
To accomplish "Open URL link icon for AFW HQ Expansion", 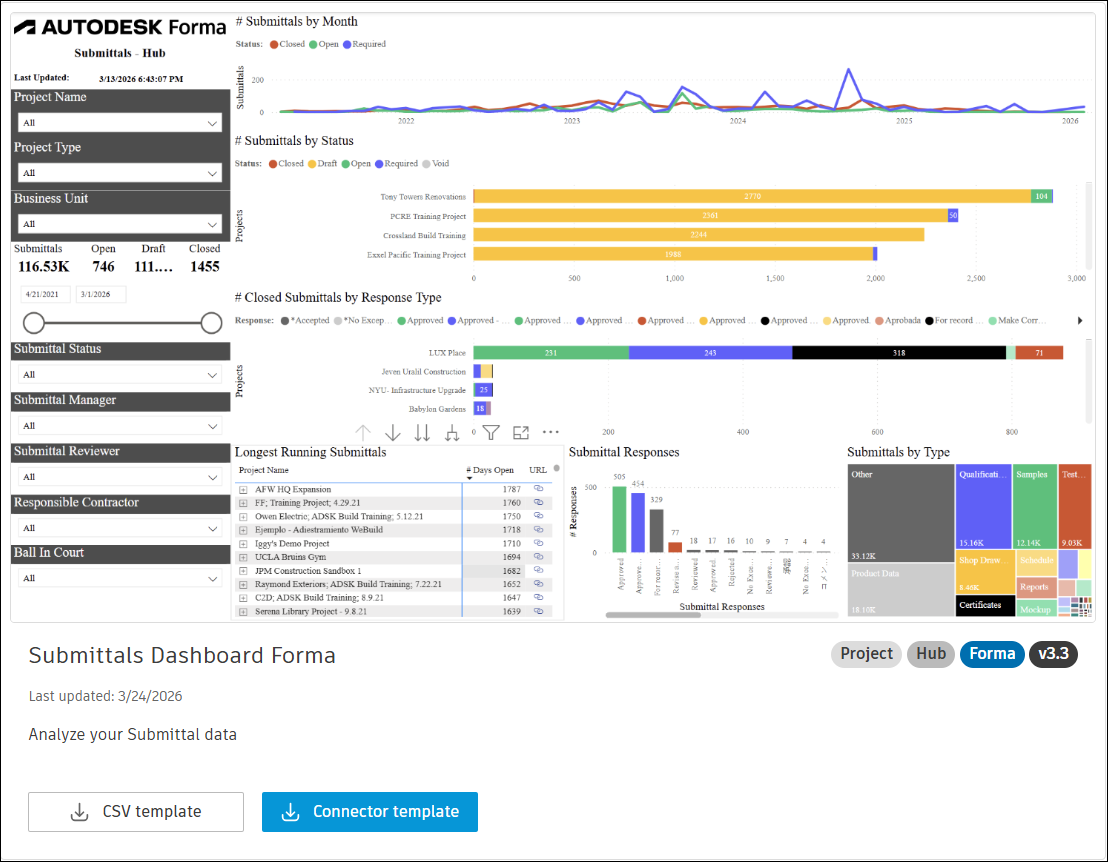I will point(538,489).
